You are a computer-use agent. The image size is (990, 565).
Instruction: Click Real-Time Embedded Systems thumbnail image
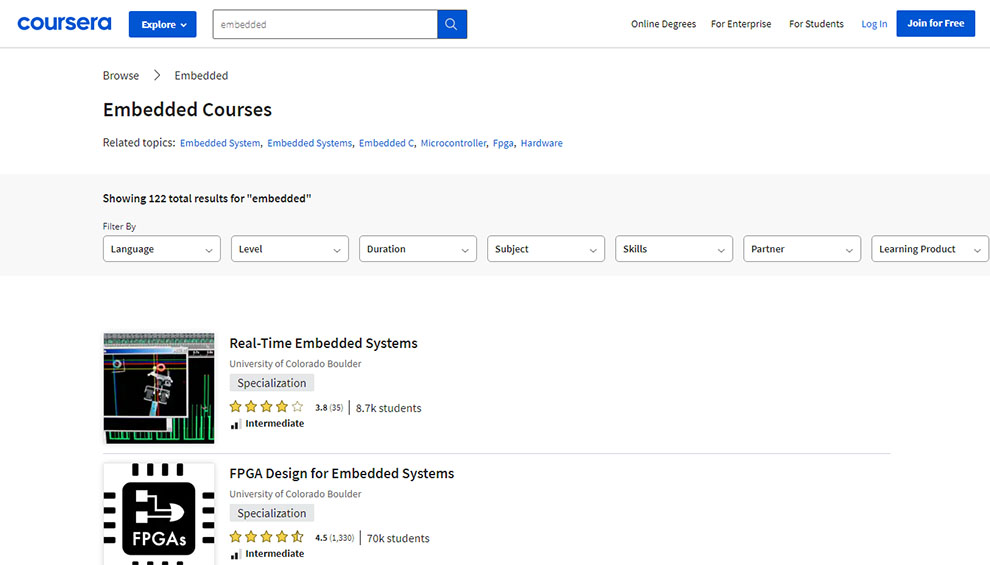pyautogui.click(x=158, y=388)
